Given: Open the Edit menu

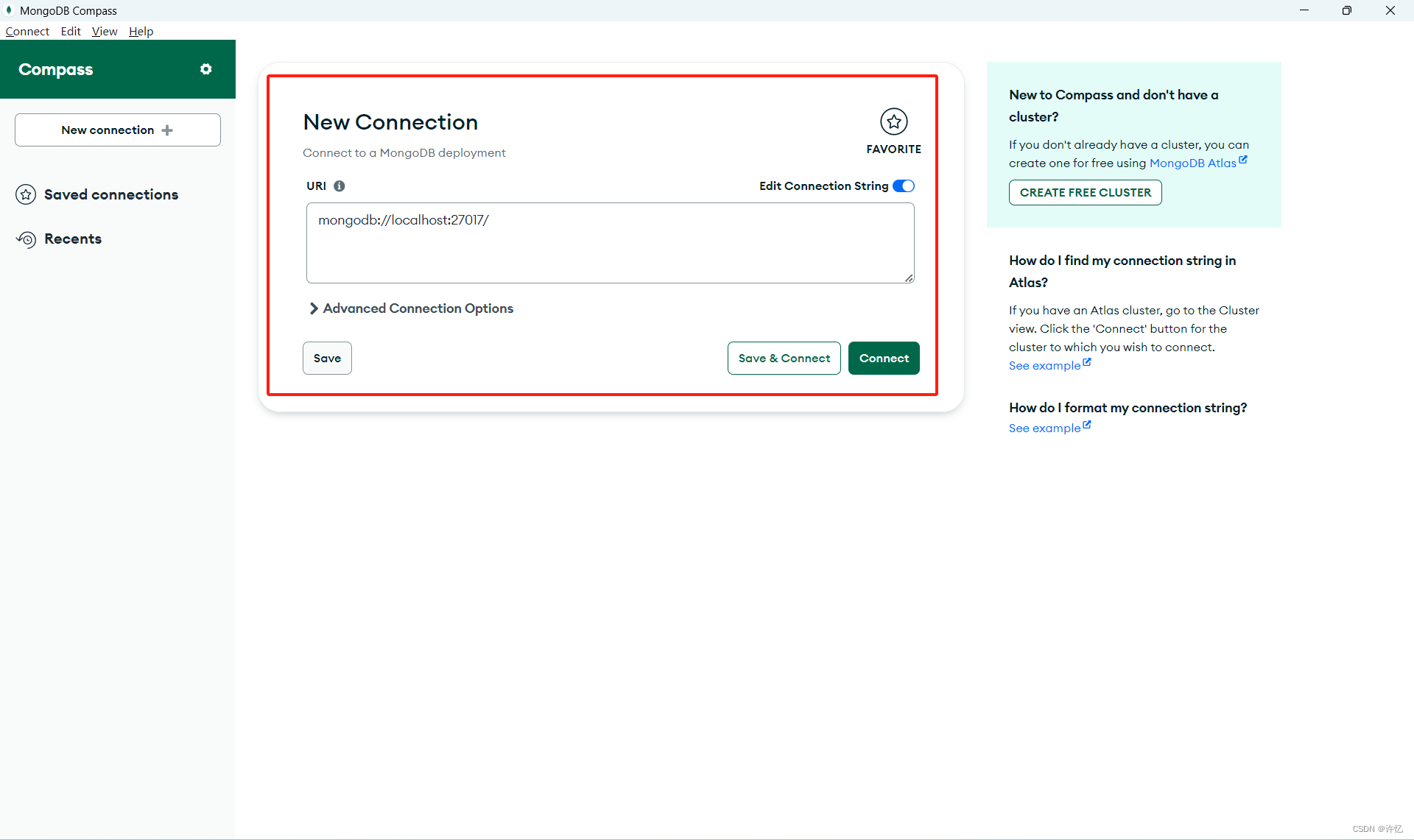Looking at the screenshot, I should click(x=71, y=31).
